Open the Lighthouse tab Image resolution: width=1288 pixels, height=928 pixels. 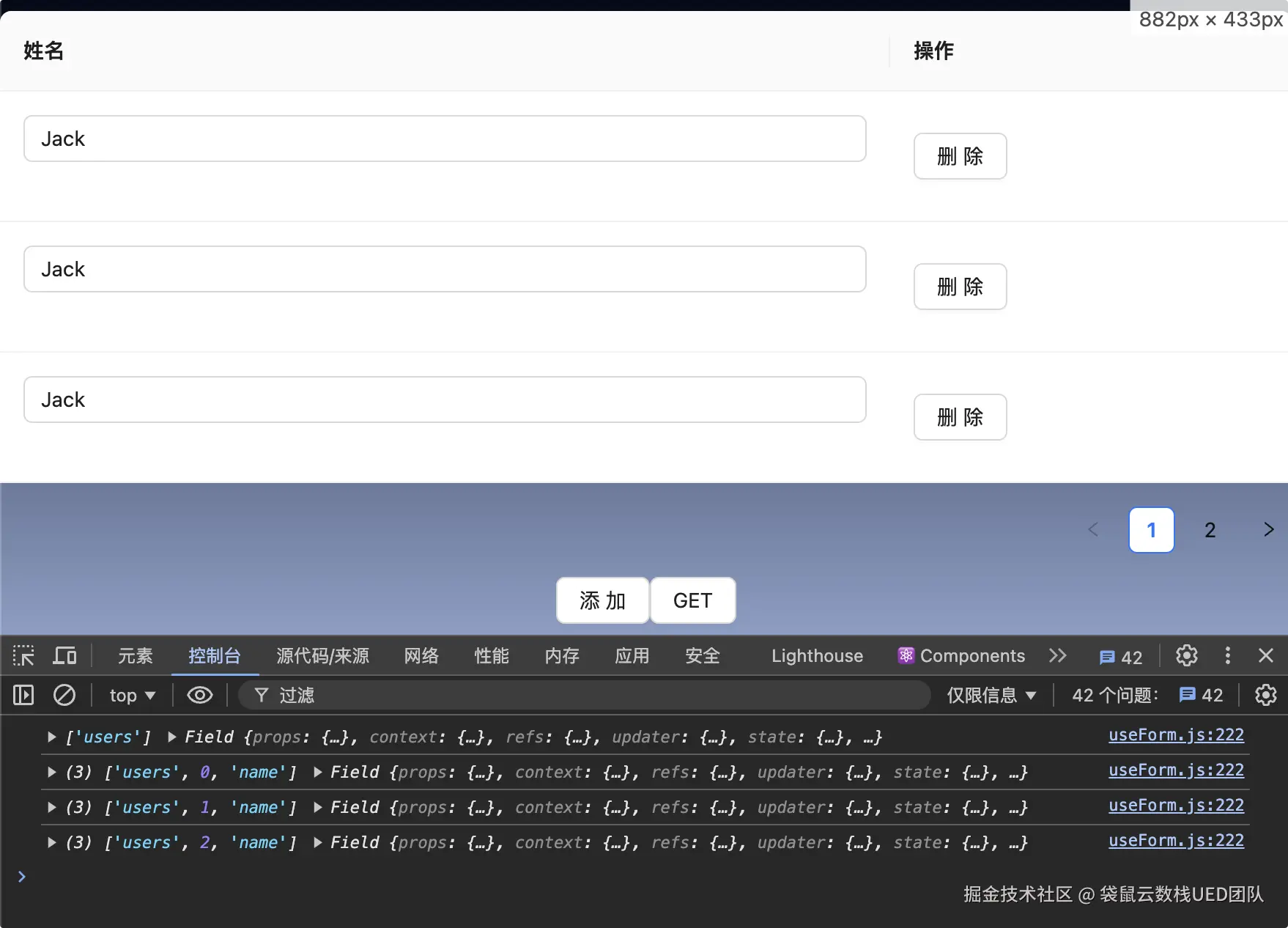tap(817, 655)
